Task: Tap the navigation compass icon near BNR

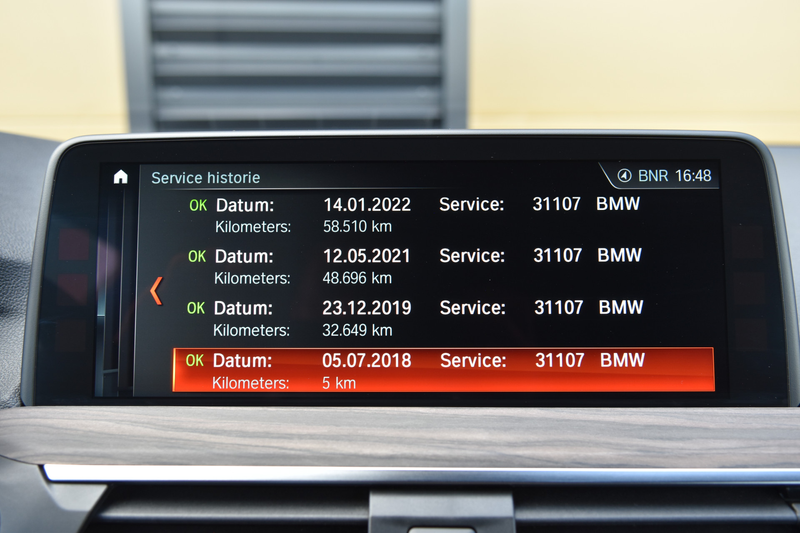Action: click(x=624, y=176)
